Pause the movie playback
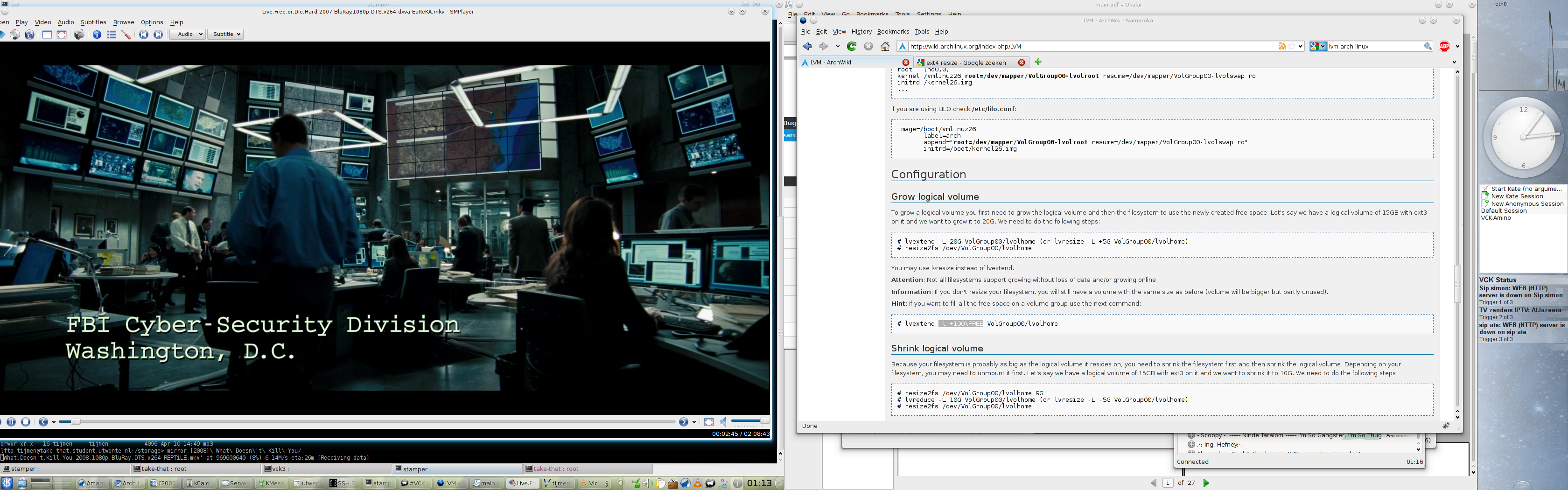The image size is (1568, 490). [x=11, y=422]
